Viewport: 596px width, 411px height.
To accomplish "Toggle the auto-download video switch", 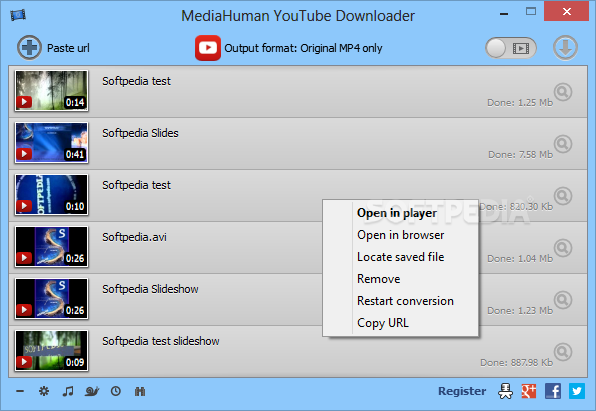I will pos(510,48).
